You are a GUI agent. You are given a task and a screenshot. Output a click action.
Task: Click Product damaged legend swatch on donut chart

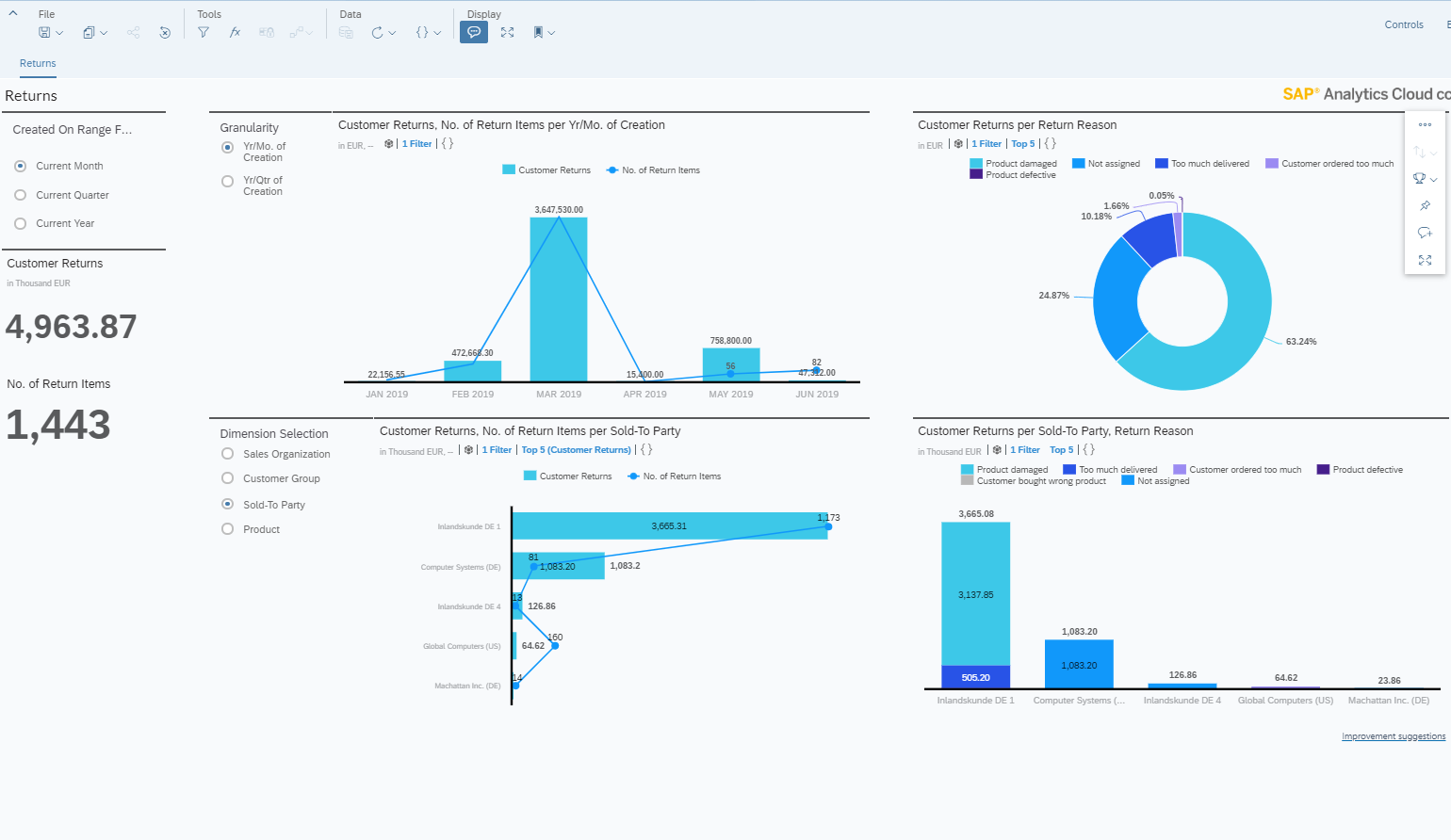click(976, 164)
